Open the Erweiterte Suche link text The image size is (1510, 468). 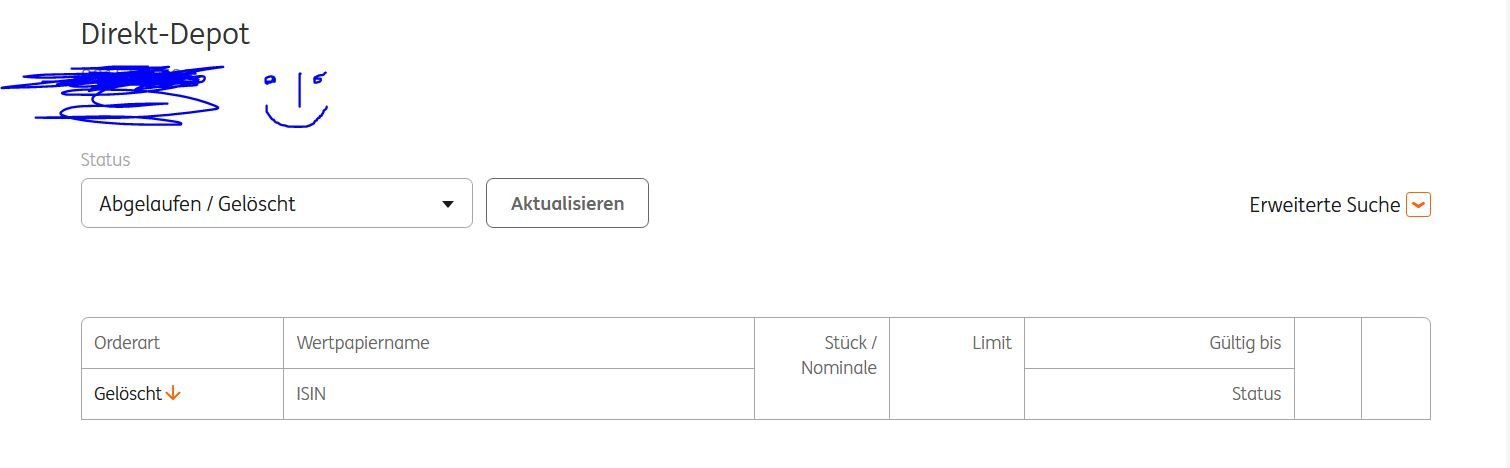coord(1324,205)
